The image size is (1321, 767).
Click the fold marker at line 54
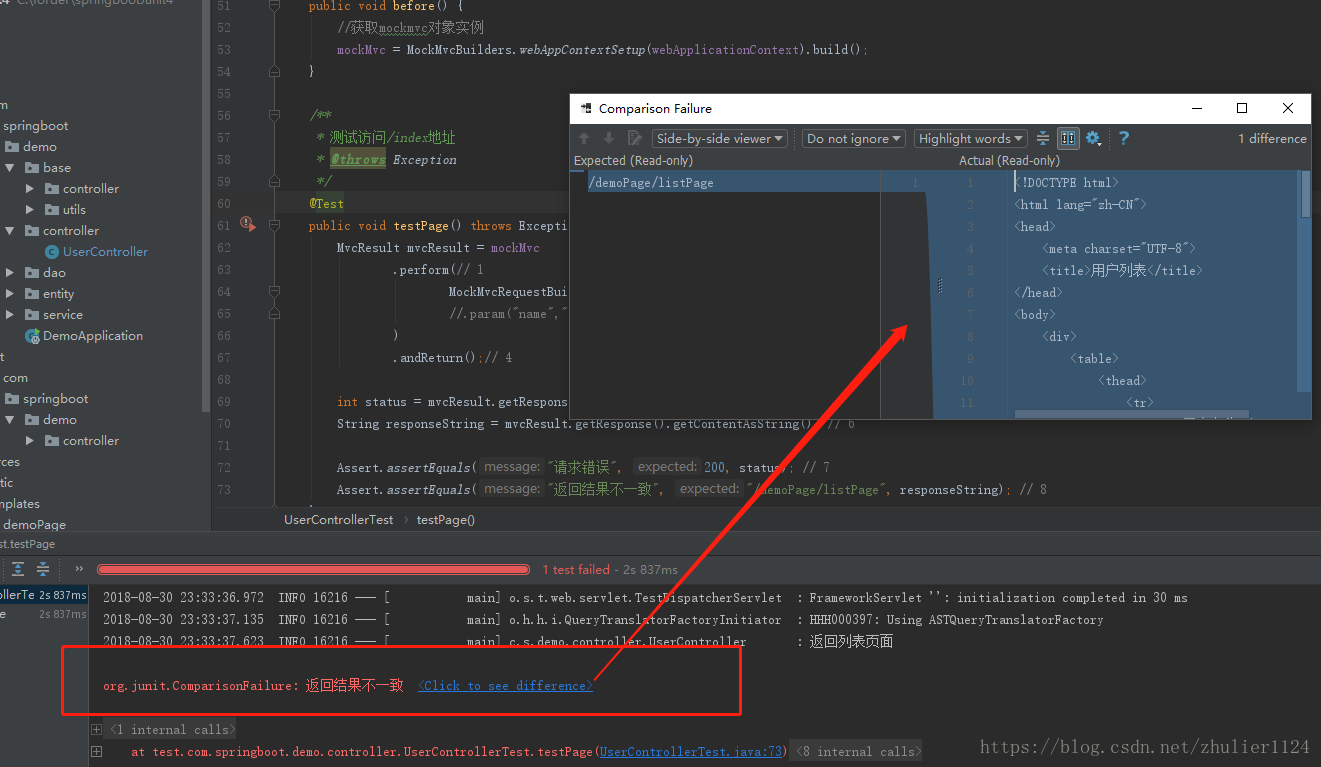(x=274, y=72)
